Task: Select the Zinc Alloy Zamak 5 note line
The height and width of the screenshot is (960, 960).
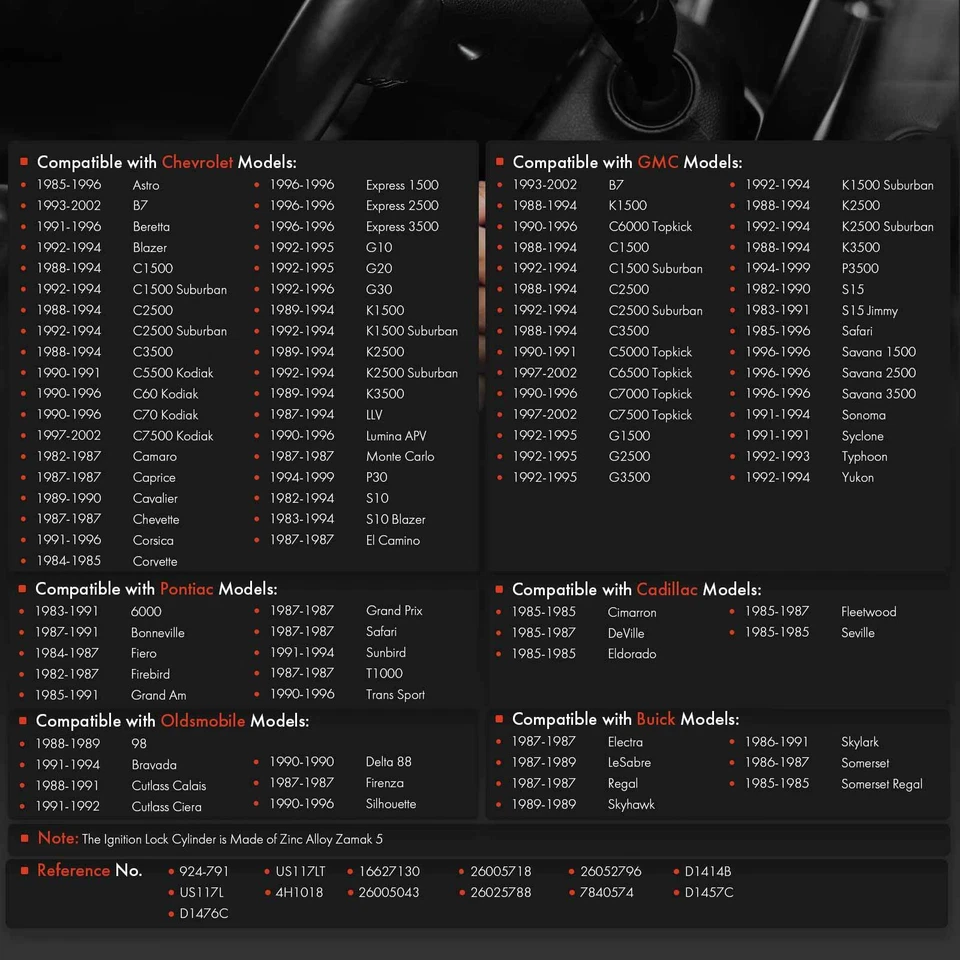Action: coord(210,839)
